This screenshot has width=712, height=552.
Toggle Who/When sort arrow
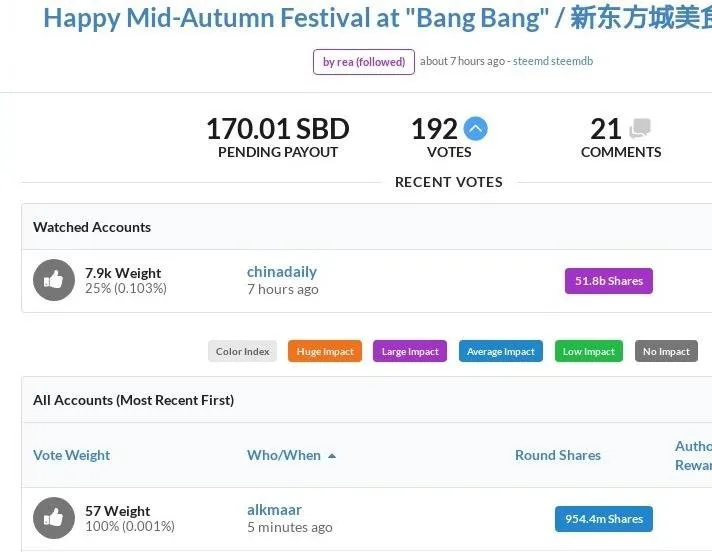click(332, 456)
